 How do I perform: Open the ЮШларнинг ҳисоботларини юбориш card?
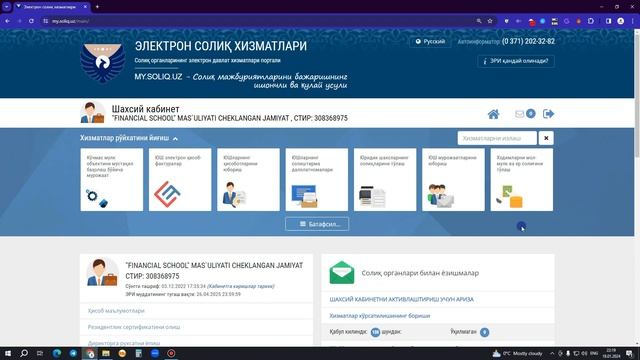tap(248, 180)
